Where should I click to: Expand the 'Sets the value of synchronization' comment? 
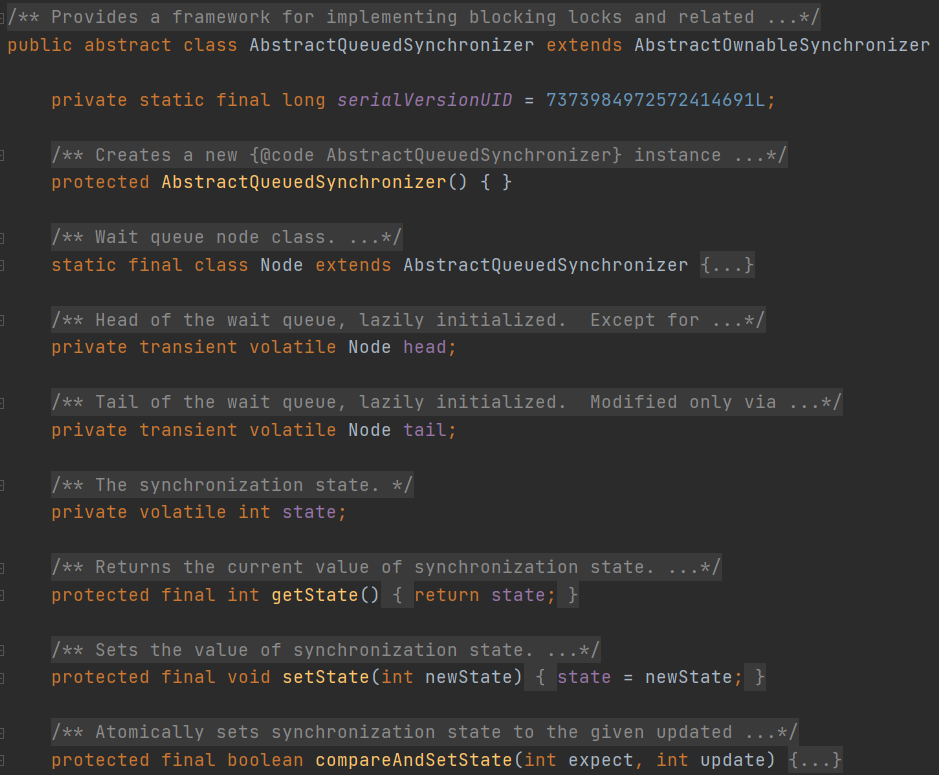326,649
